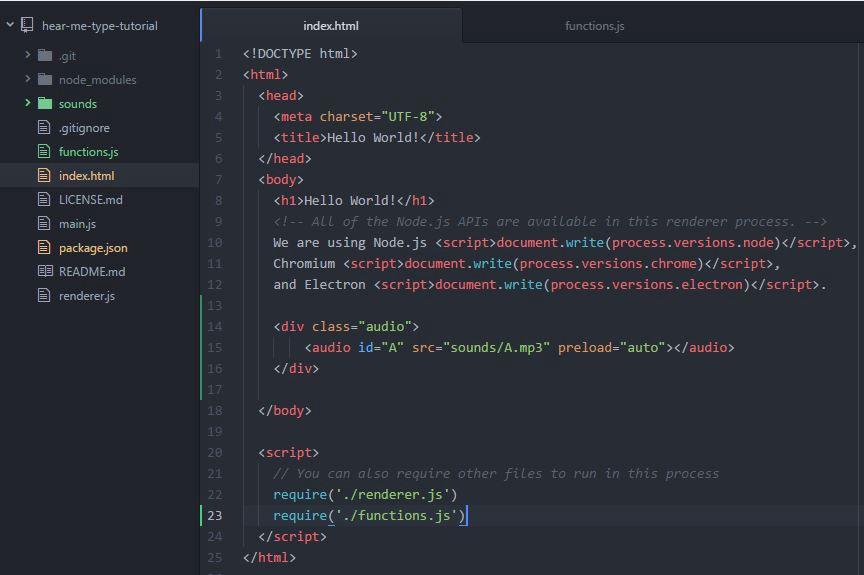Click the node_modules folder icon
This screenshot has width=864, height=575.
point(44,79)
